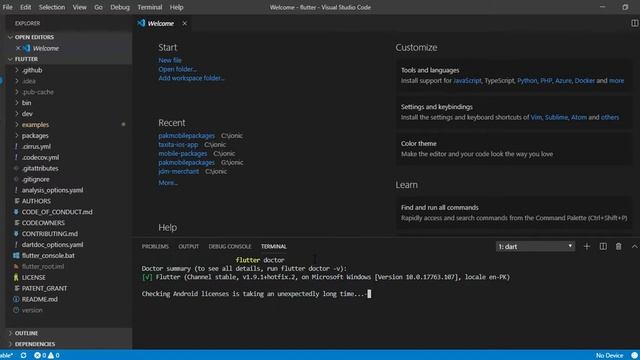
Task: Click the split editor icon
Action: 634,23
